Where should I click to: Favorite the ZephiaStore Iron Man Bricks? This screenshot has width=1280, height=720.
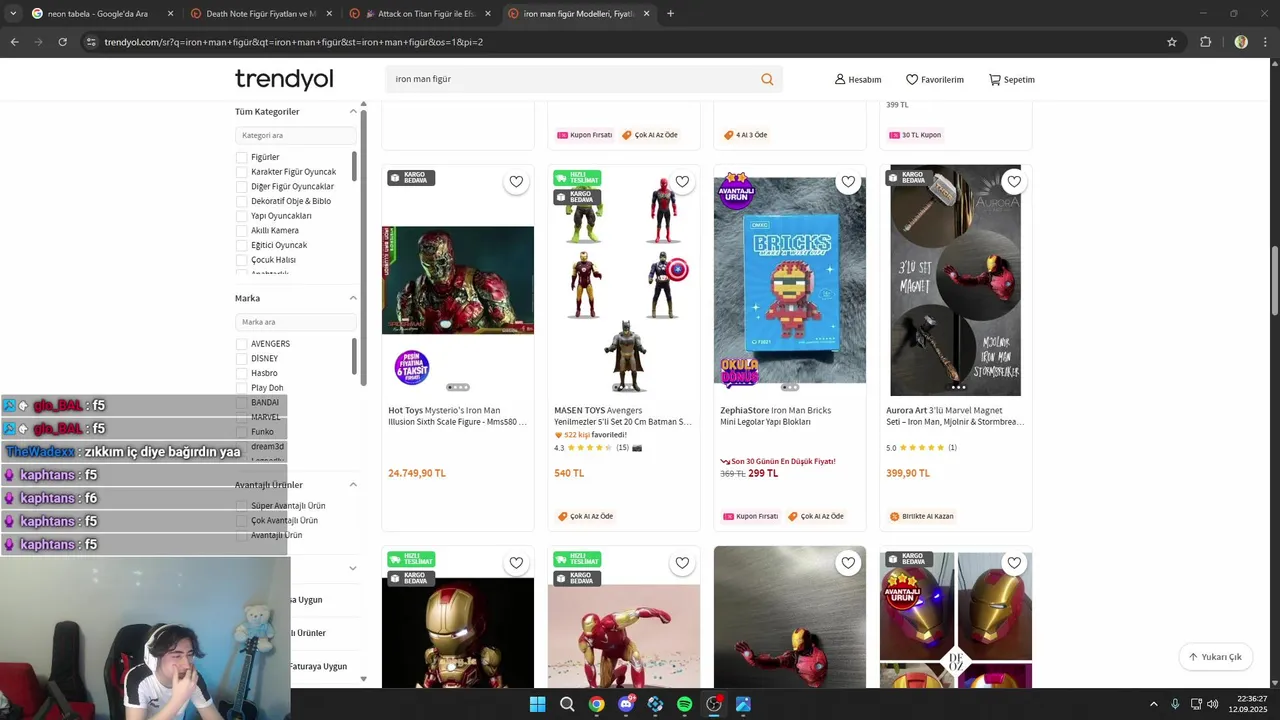[x=848, y=182]
